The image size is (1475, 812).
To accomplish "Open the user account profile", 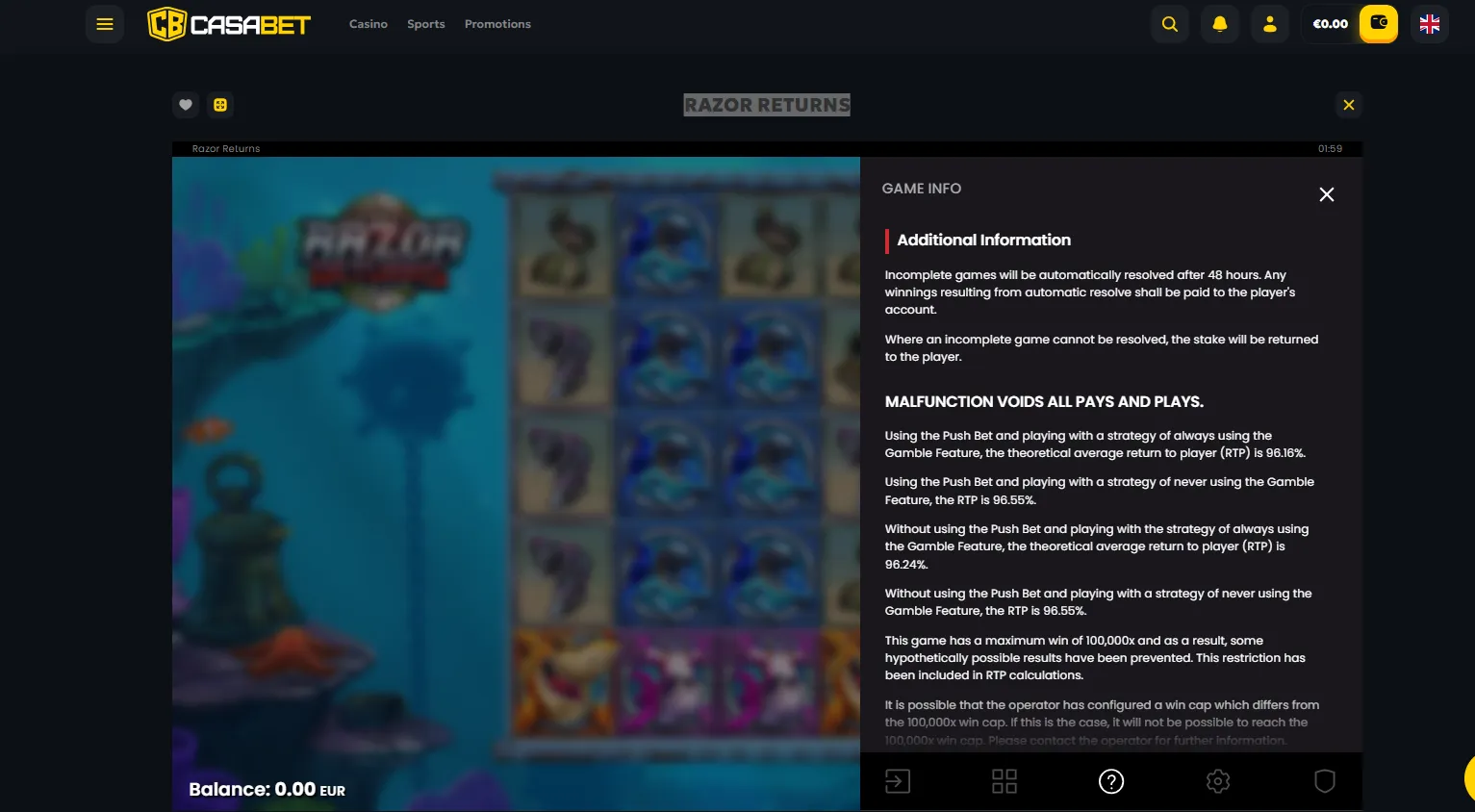I will (1270, 24).
